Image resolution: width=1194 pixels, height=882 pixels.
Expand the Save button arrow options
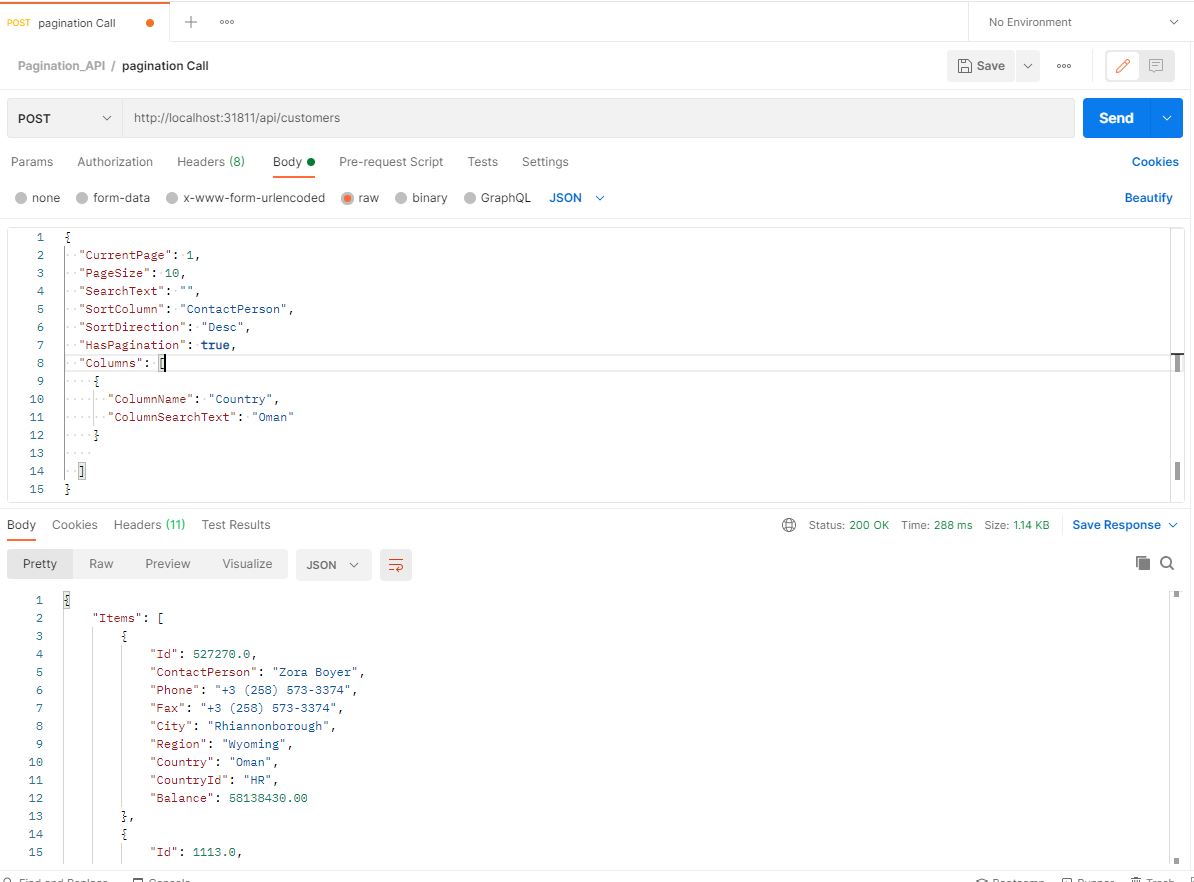point(1027,66)
